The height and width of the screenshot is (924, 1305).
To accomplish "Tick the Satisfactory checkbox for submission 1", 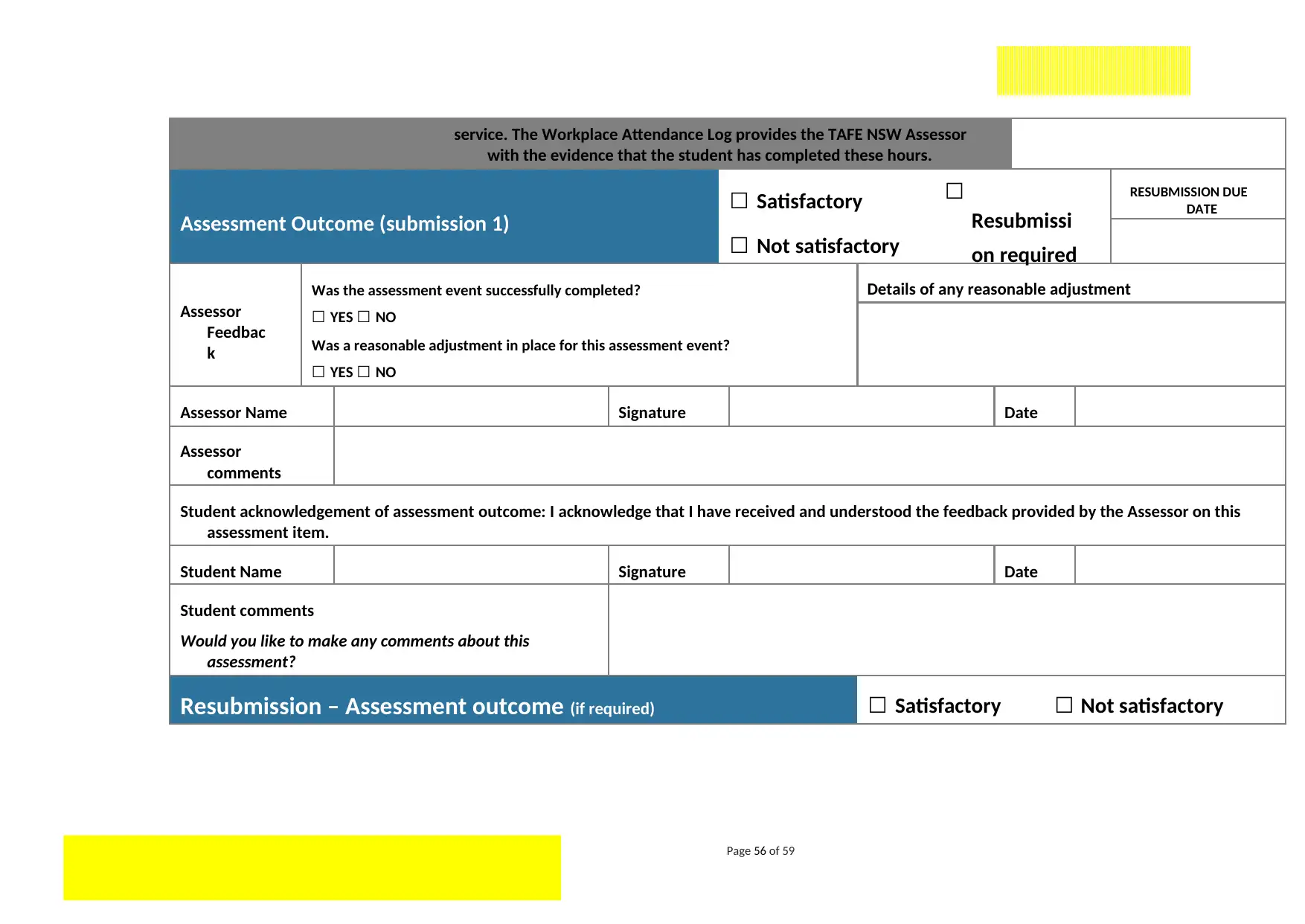I will [739, 201].
